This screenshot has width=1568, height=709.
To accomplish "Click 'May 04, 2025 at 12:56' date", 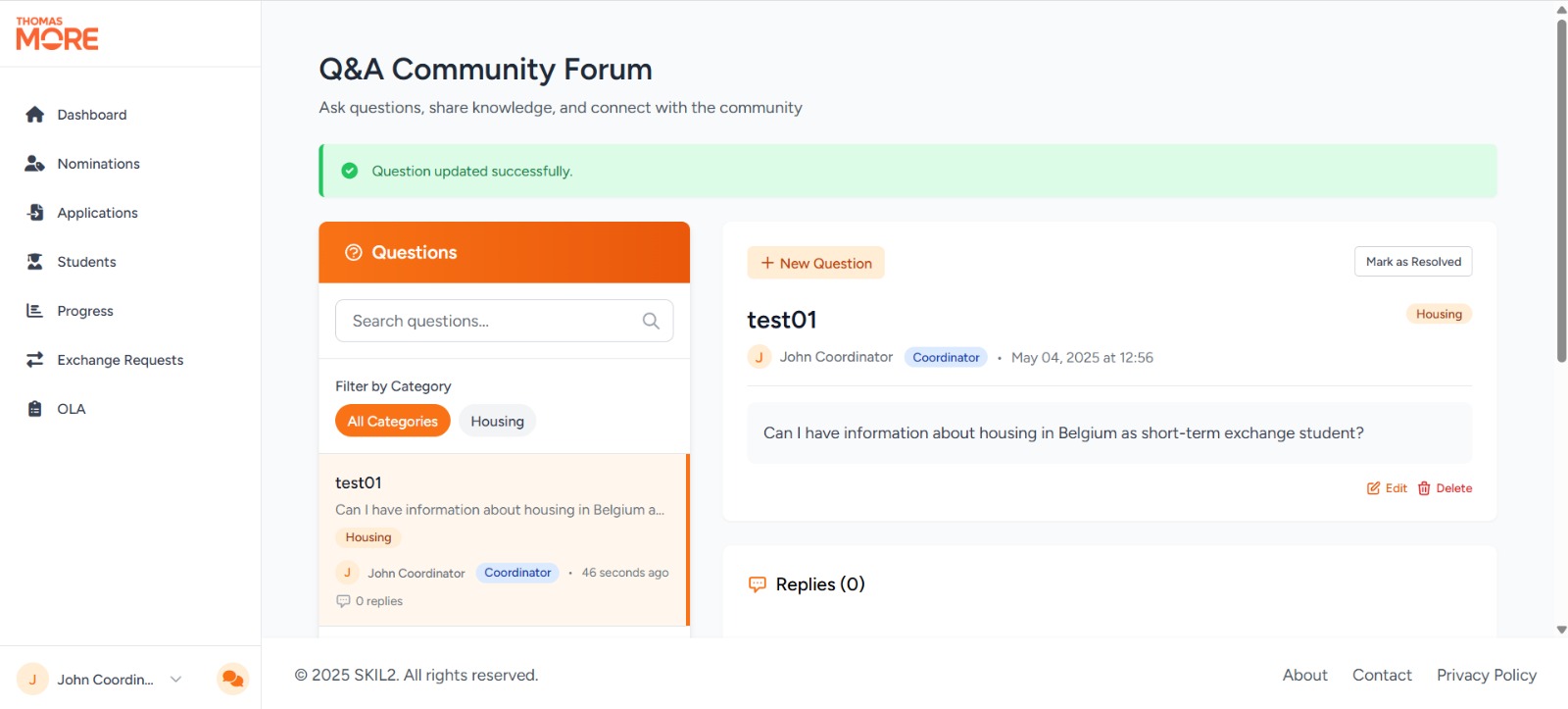I will (x=1082, y=358).
